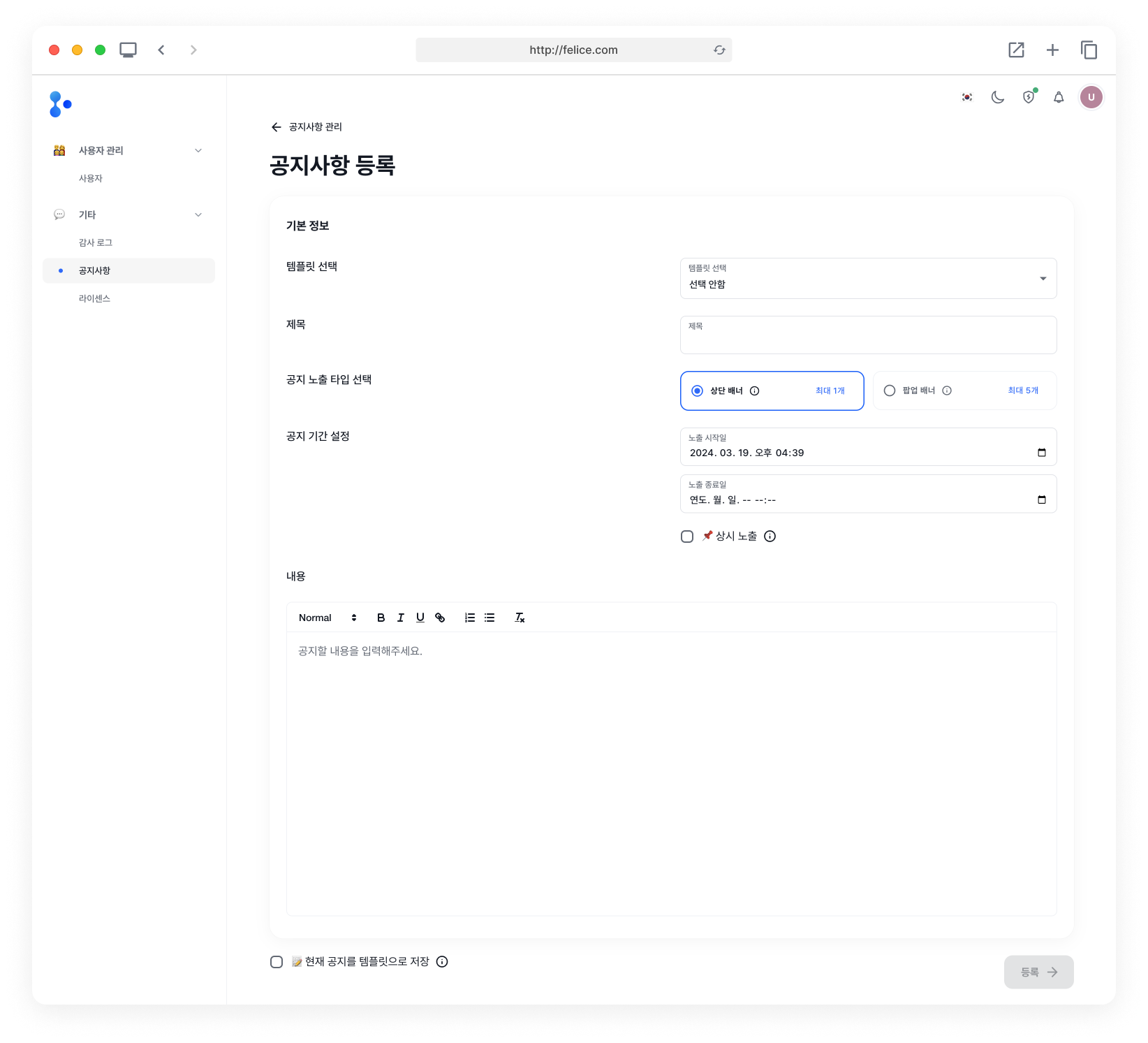Go back in browser history

[x=161, y=50]
